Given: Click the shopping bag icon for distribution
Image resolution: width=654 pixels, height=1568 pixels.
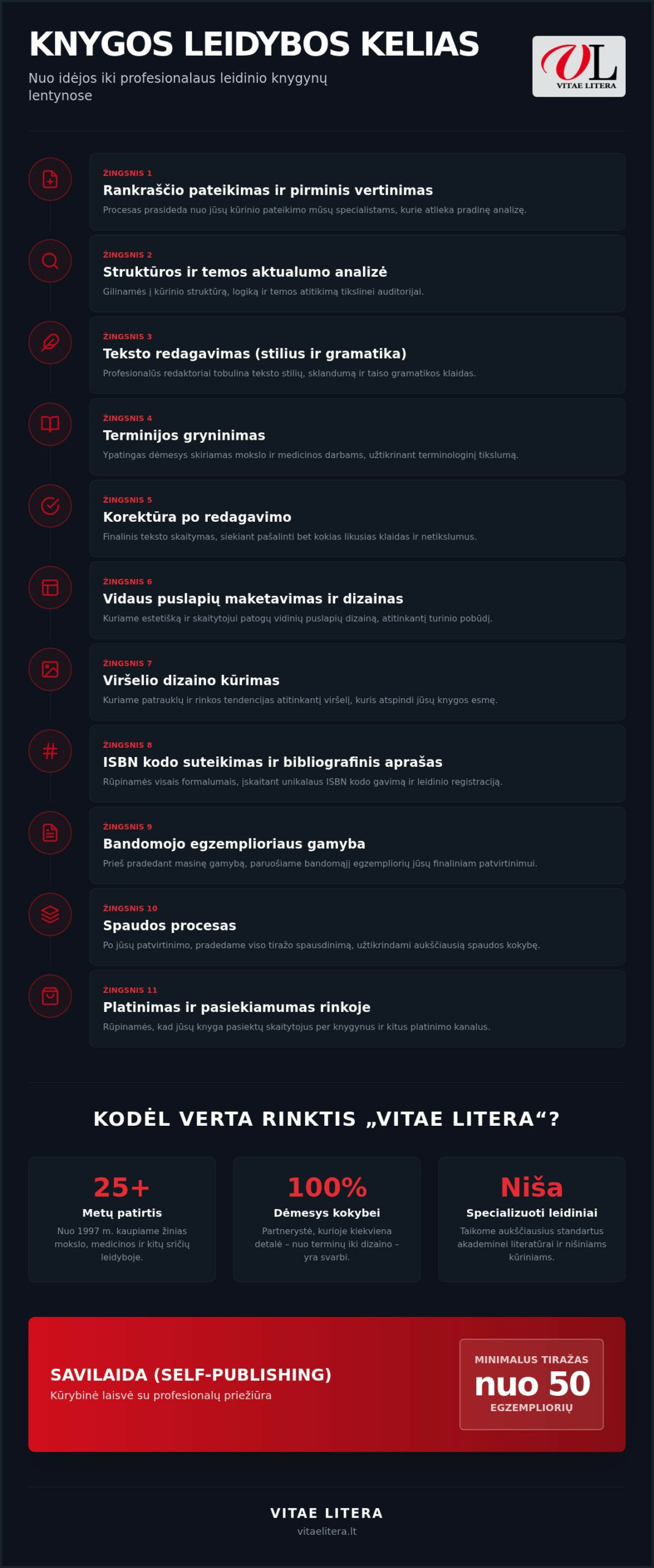Looking at the screenshot, I should (x=50, y=996).
